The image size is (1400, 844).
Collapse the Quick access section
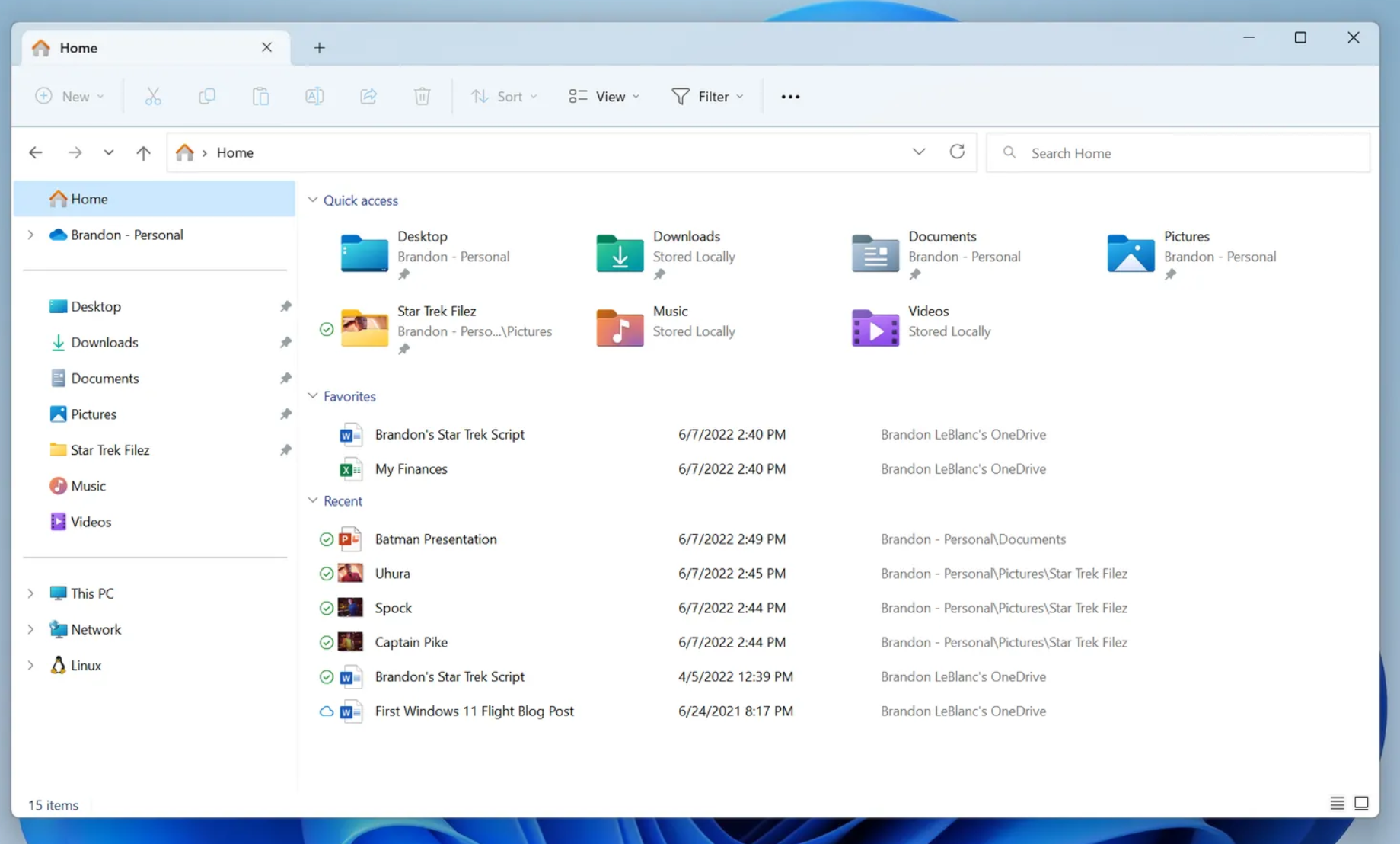(x=312, y=200)
